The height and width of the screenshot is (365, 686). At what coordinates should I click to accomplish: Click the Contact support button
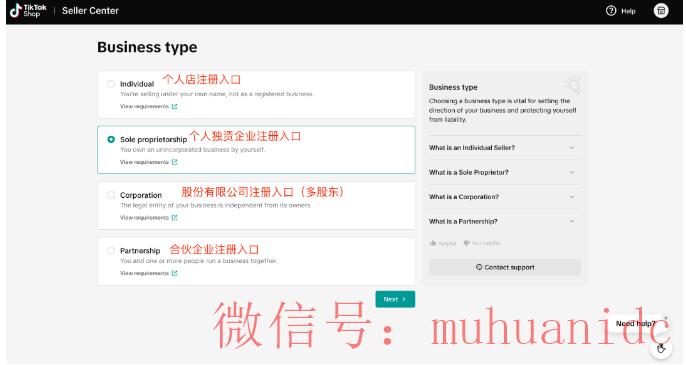click(505, 267)
